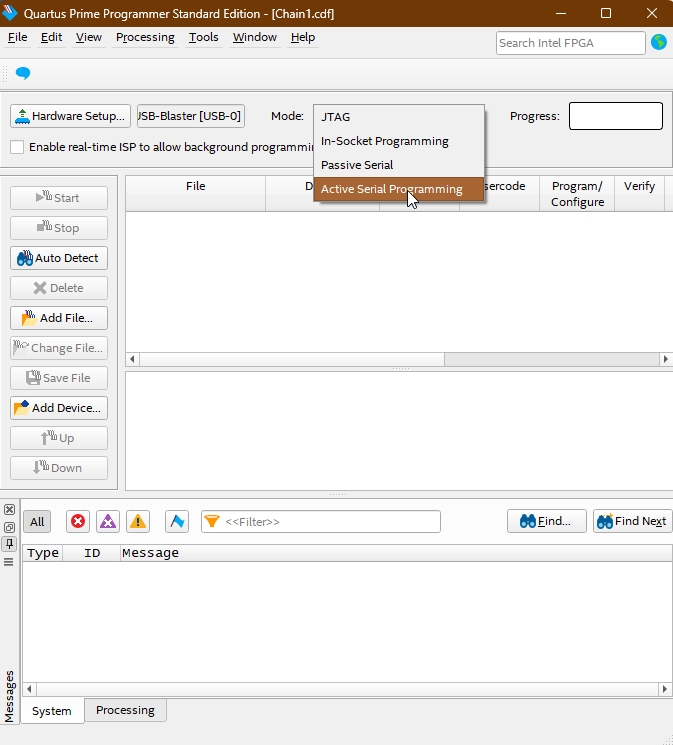Image resolution: width=673 pixels, height=745 pixels.
Task: Click Add Device button
Action: pyautogui.click(x=59, y=408)
